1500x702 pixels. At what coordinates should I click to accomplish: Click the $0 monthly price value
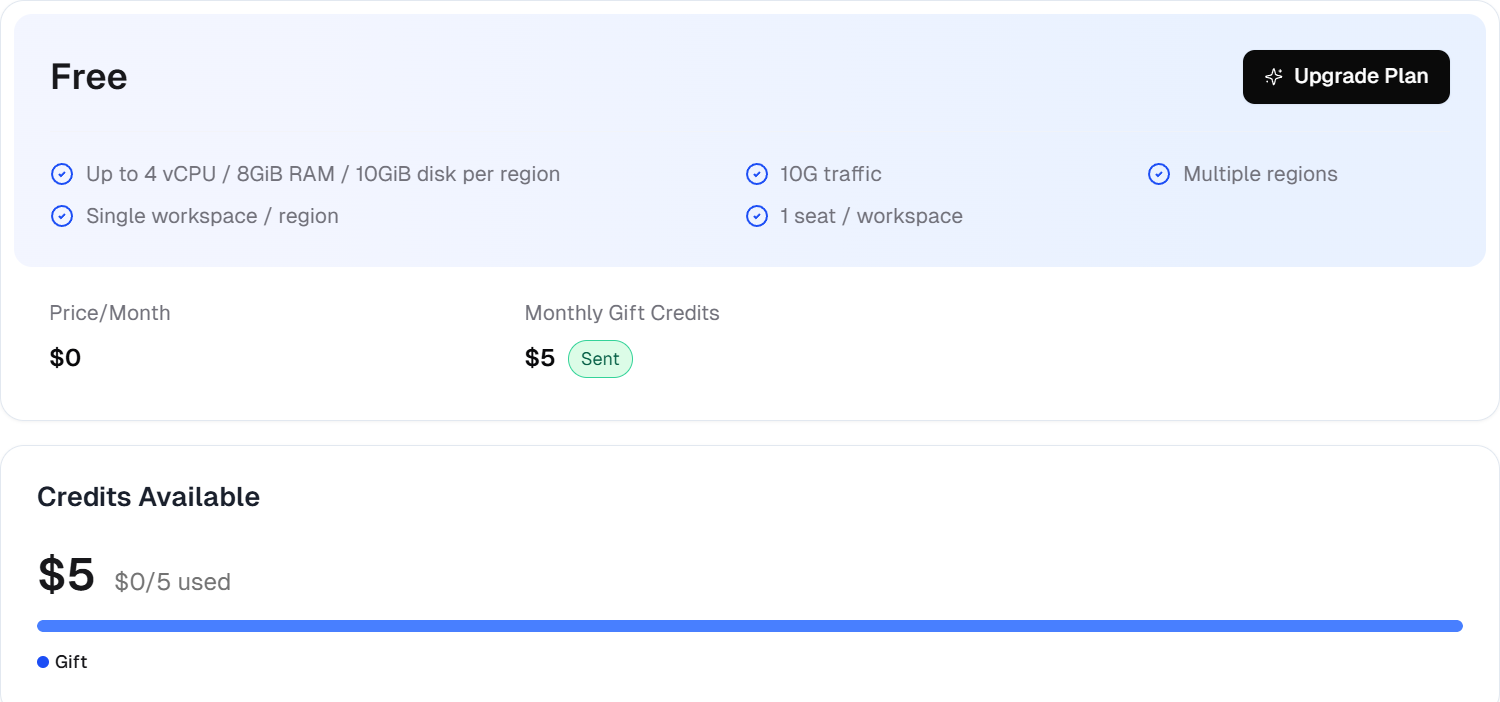[x=65, y=358]
